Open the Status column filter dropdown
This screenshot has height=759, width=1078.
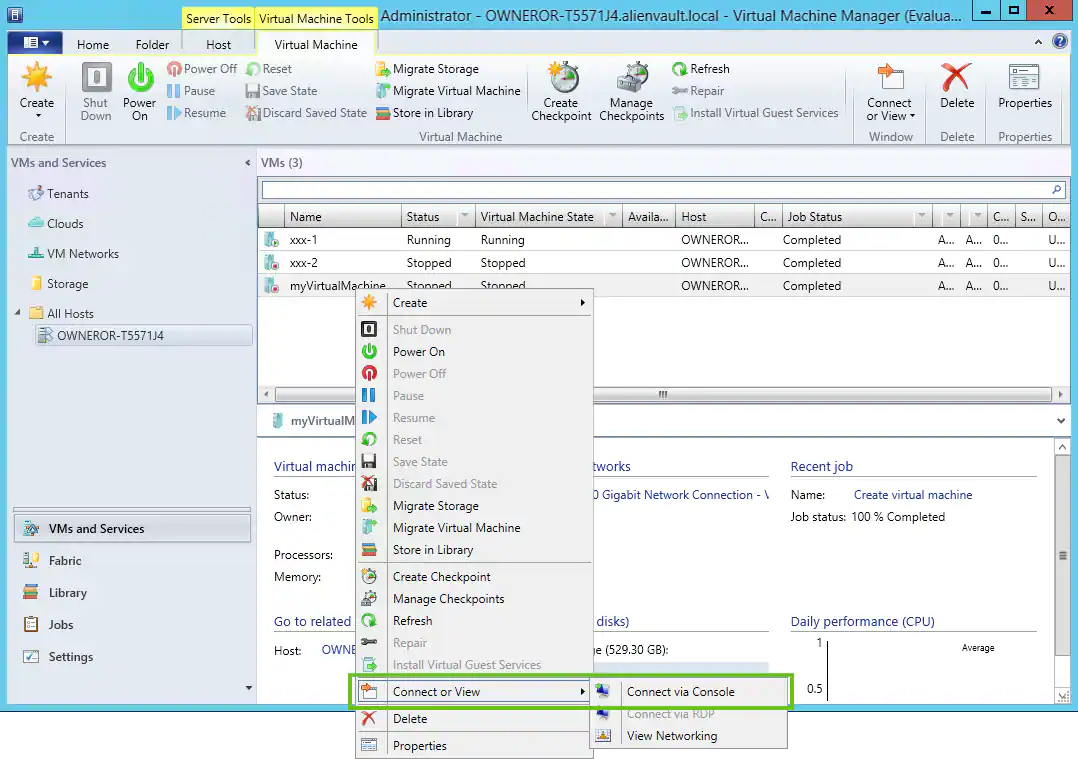464,217
